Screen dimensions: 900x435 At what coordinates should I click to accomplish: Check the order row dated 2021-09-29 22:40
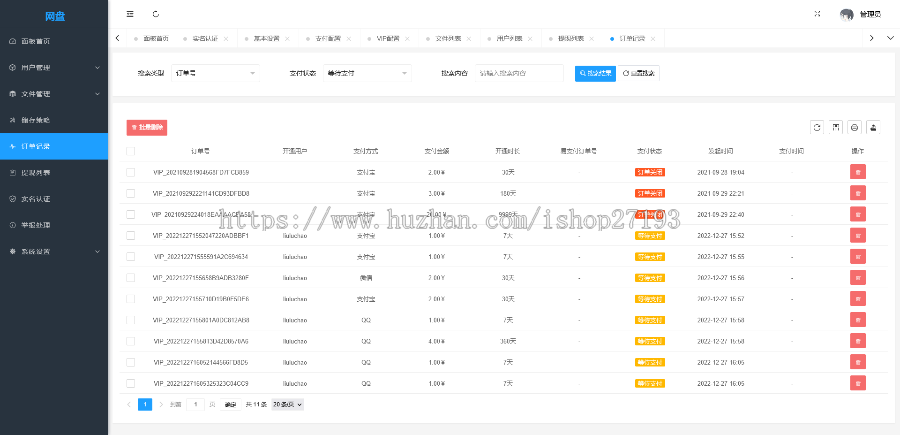pyautogui.click(x=130, y=214)
